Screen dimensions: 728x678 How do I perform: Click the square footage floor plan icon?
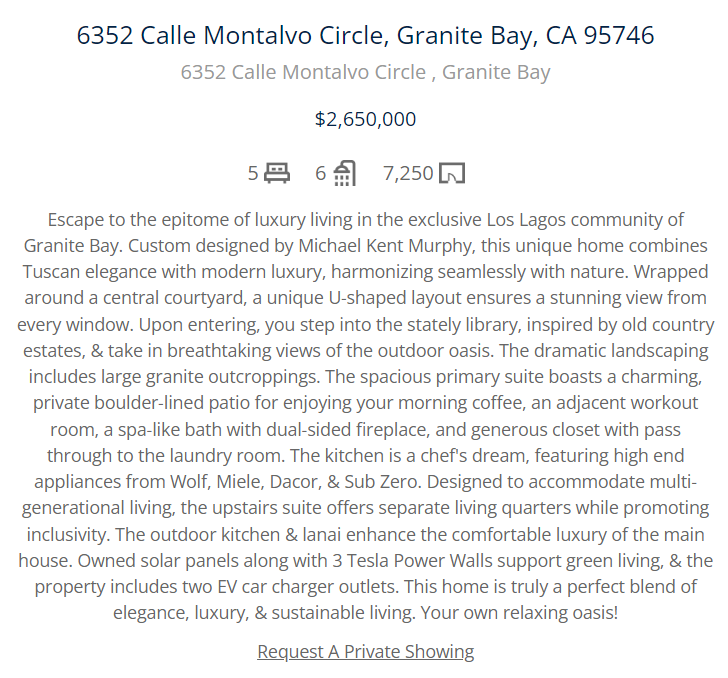coord(452,173)
